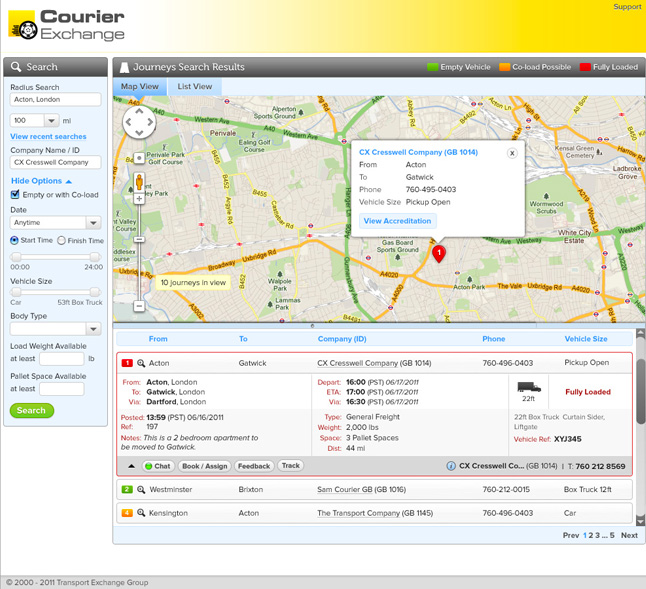
Task: Go to results page 5
Action: click(x=612, y=535)
